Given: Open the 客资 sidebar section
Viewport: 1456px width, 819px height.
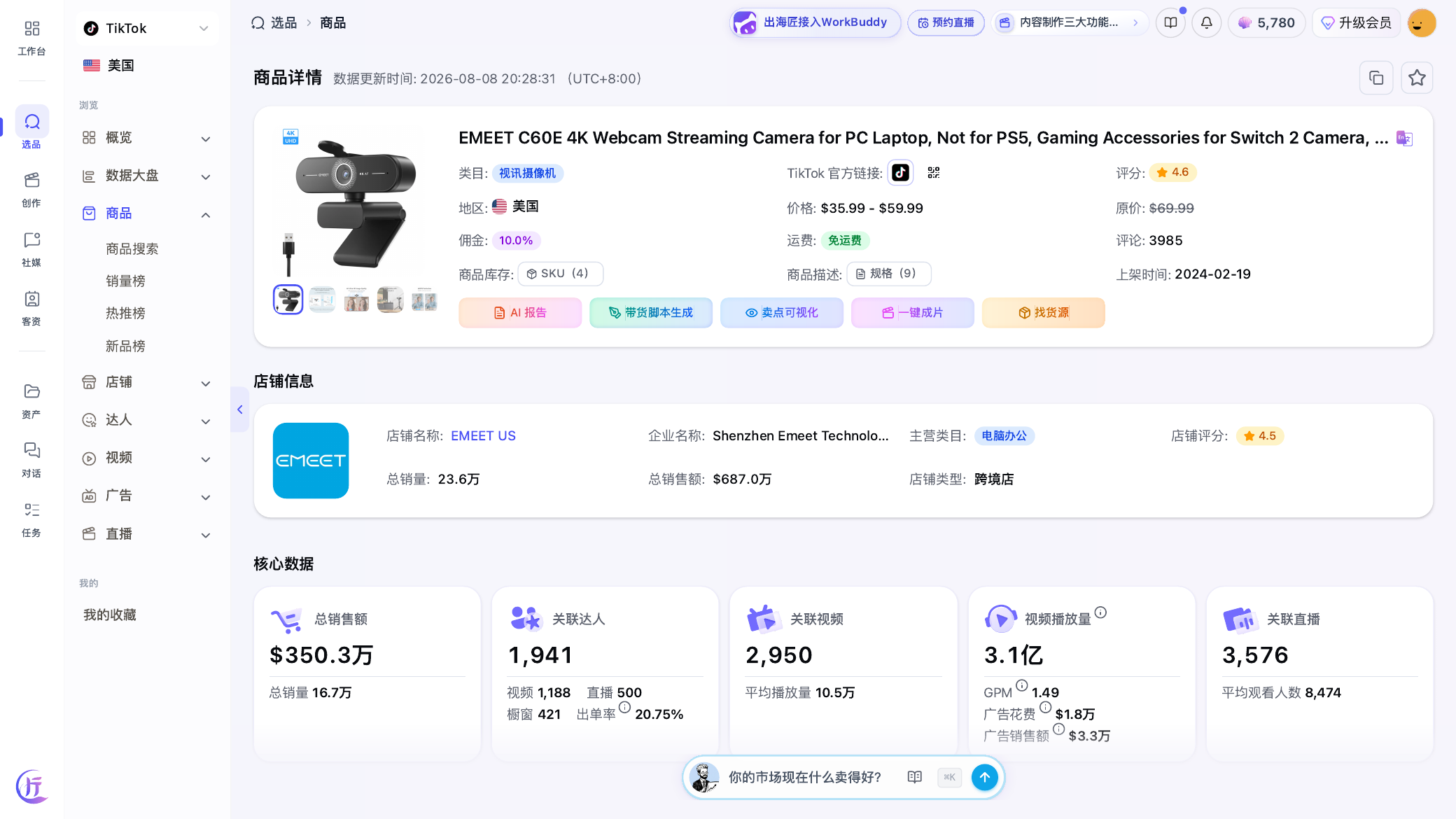Looking at the screenshot, I should click(x=31, y=308).
